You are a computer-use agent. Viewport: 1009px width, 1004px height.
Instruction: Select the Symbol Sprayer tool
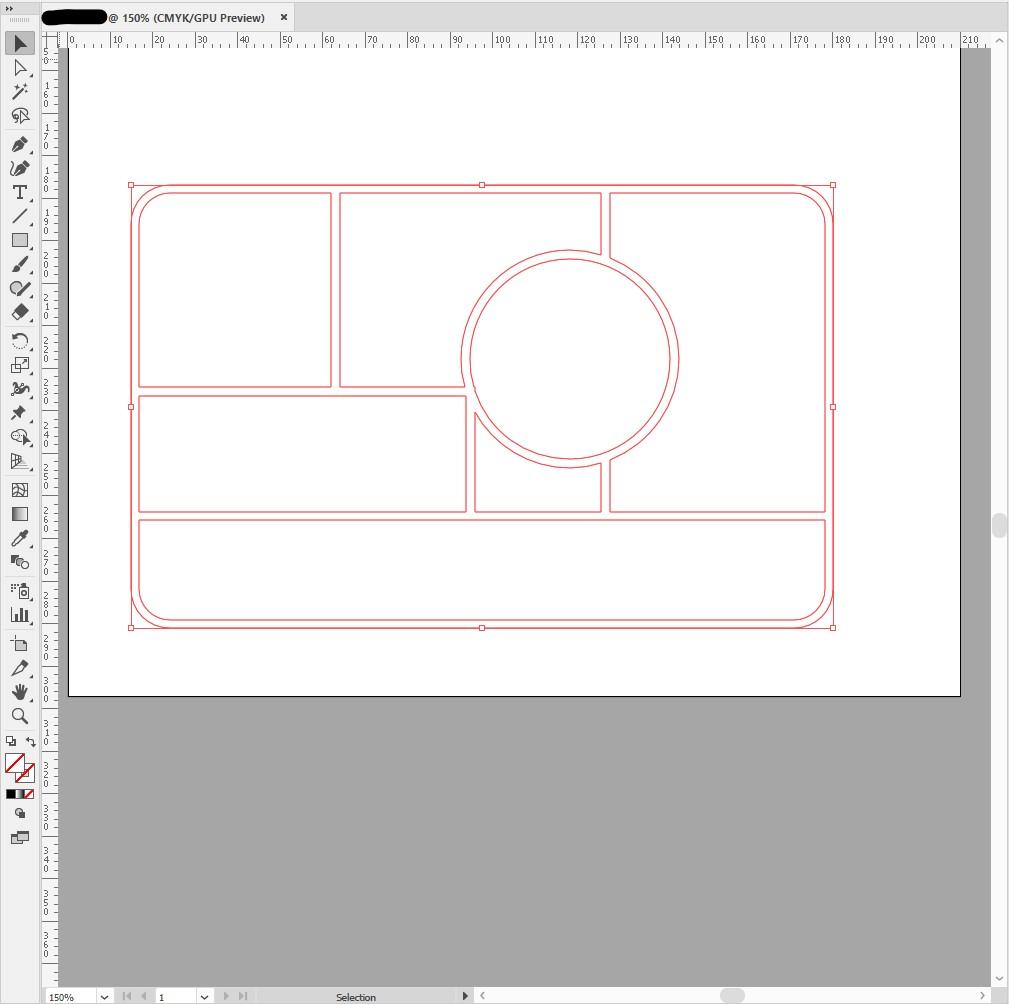tap(20, 590)
